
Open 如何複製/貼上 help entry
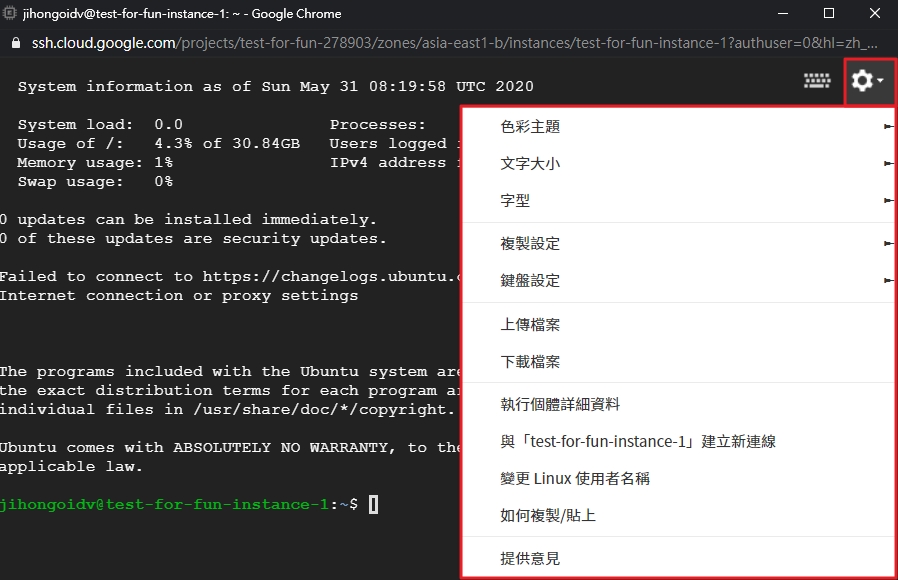[679, 515]
